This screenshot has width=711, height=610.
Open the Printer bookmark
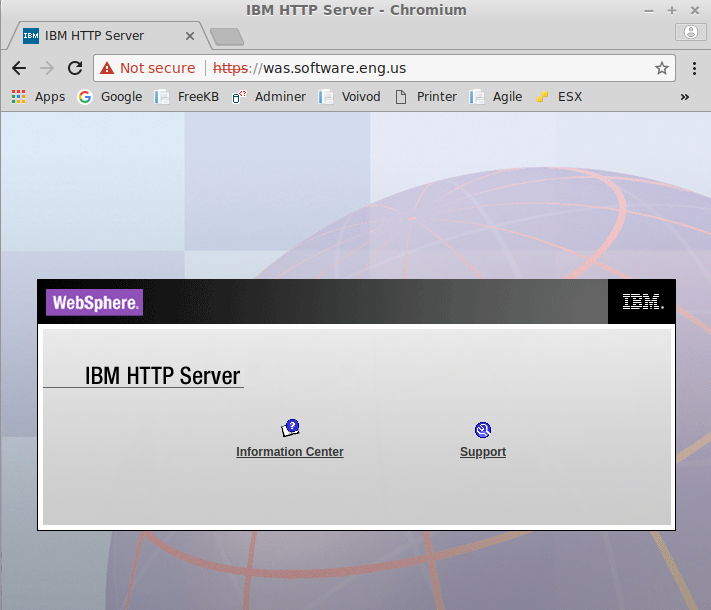point(425,97)
